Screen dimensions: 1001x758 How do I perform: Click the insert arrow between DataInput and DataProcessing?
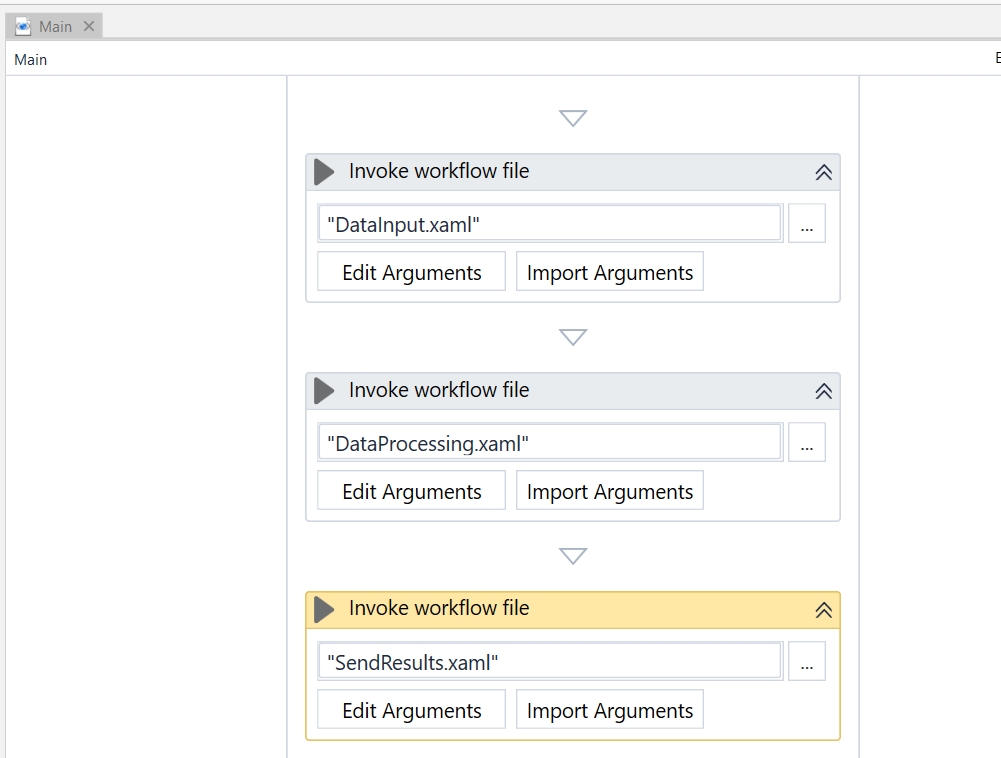coord(573,338)
